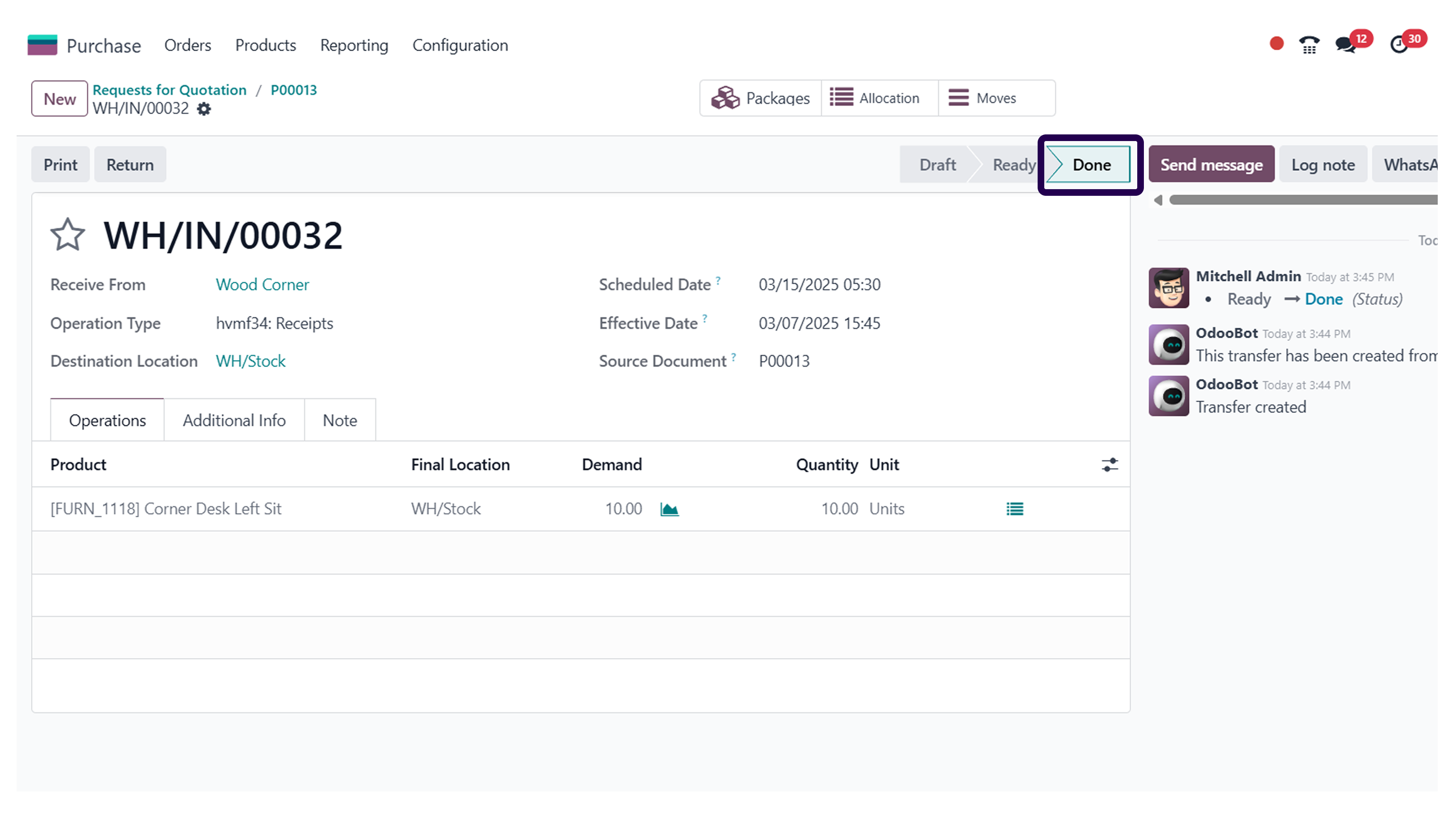This screenshot has width=1456, height=828.
Task: Open the Configuration menu
Action: coord(460,45)
